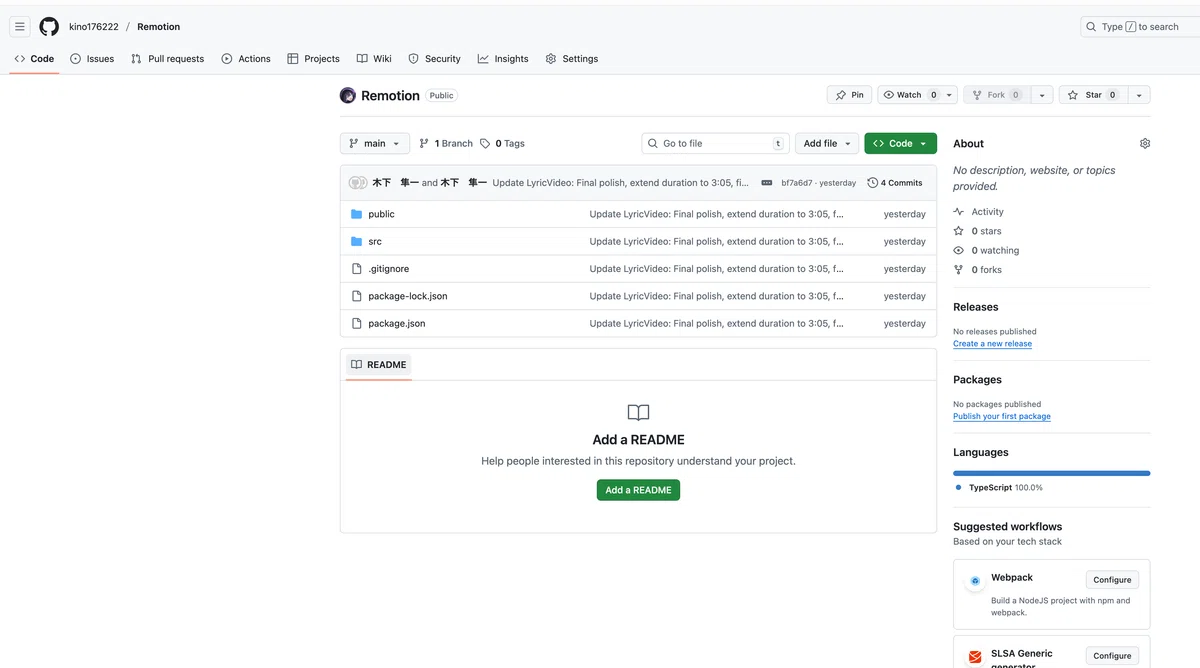Viewport: 1200px width, 668px height.
Task: Open the package-lock.json file
Action: click(x=408, y=296)
